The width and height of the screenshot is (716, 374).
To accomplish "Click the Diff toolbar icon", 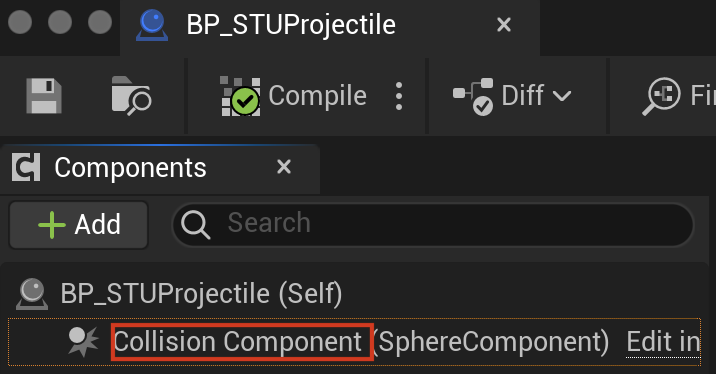I will pyautogui.click(x=473, y=96).
